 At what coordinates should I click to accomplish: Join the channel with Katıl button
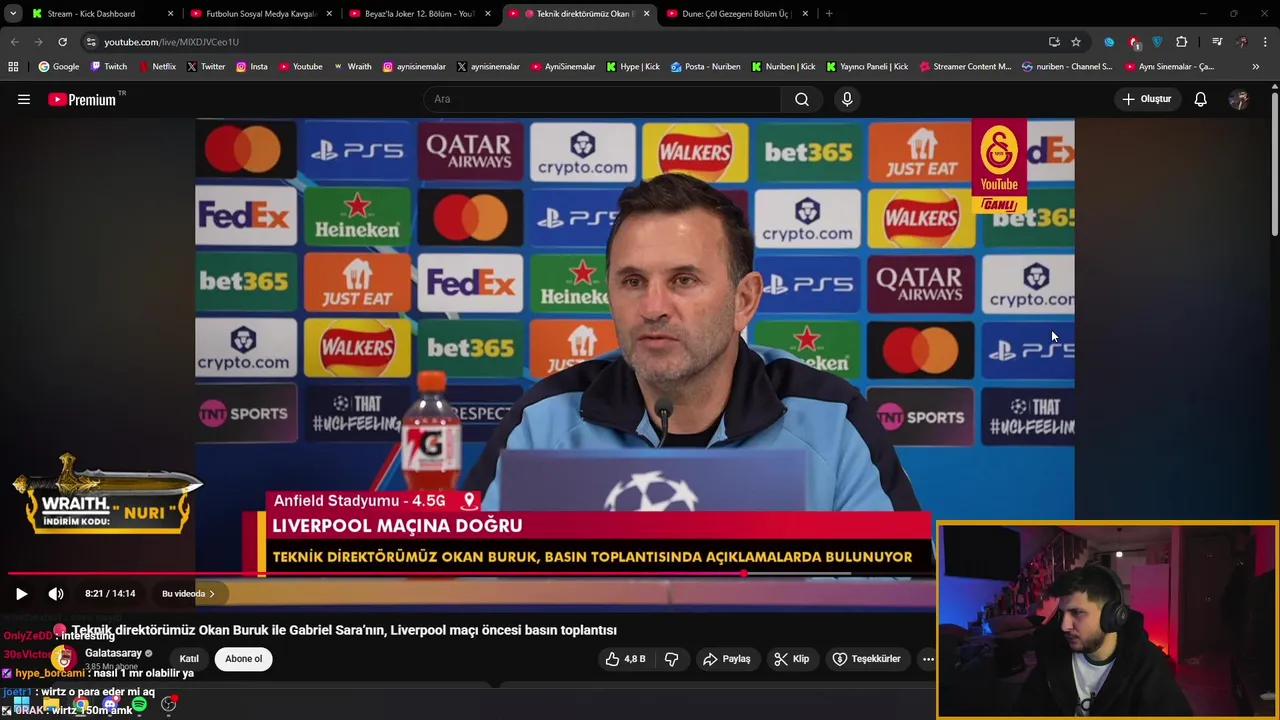click(189, 659)
